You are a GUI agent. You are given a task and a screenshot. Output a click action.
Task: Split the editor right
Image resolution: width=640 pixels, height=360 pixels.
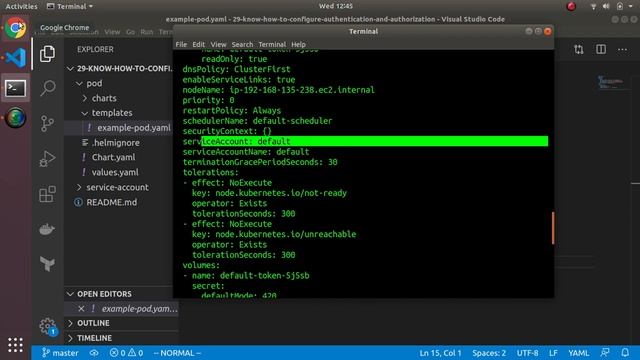(601, 49)
